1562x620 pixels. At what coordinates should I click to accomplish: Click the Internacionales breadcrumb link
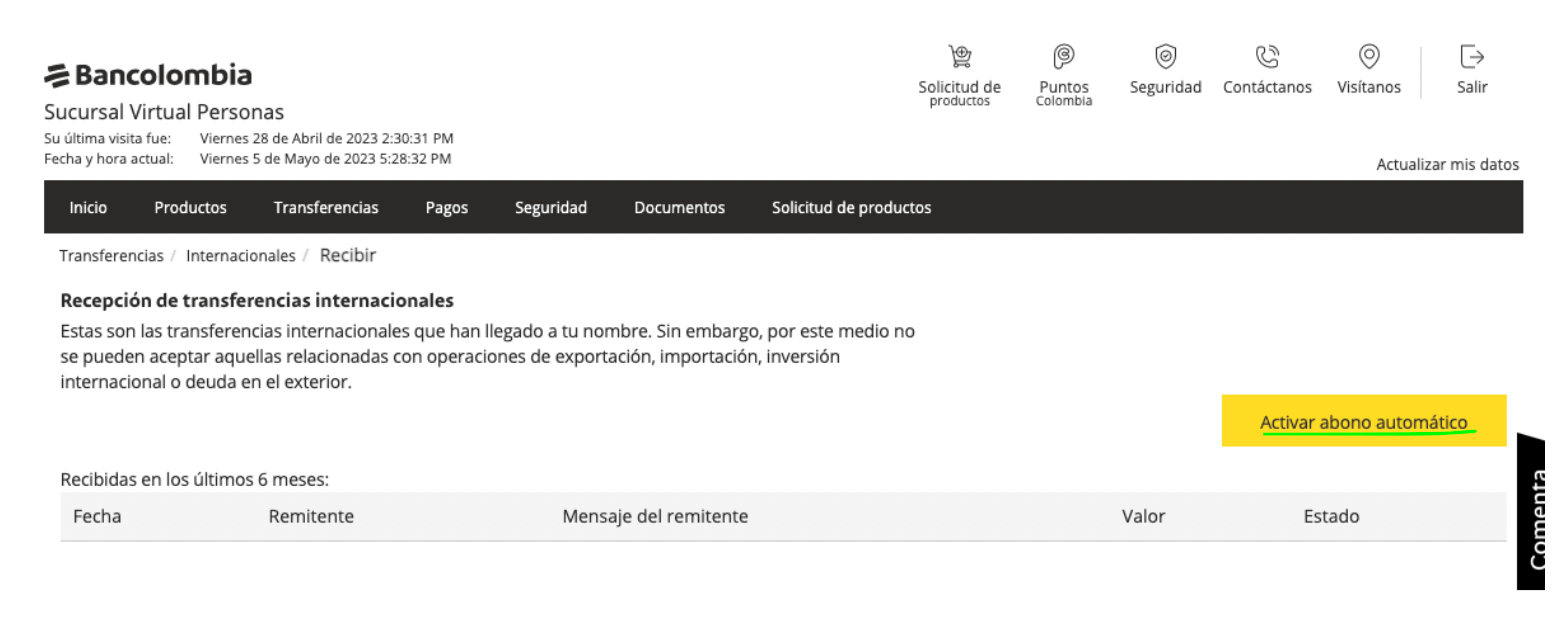241,255
